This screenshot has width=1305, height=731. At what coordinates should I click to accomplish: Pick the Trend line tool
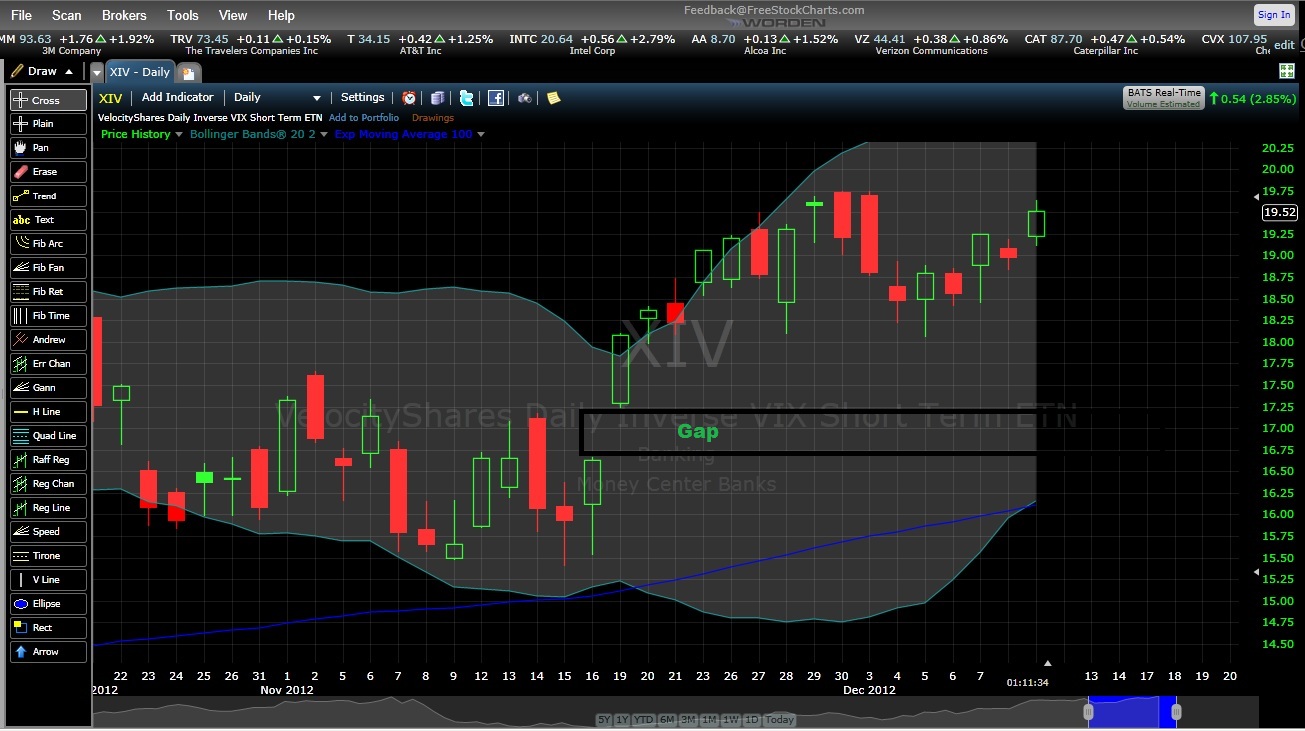pyautogui.click(x=48, y=196)
